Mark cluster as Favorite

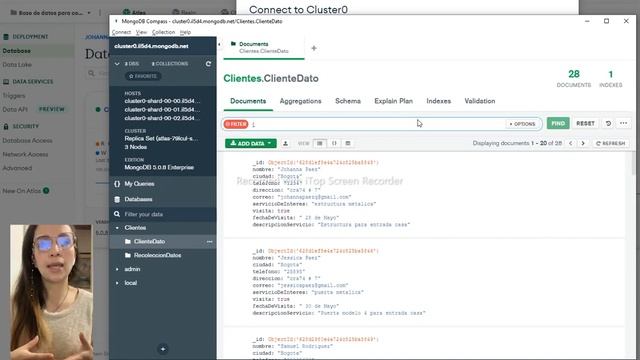[x=143, y=76]
